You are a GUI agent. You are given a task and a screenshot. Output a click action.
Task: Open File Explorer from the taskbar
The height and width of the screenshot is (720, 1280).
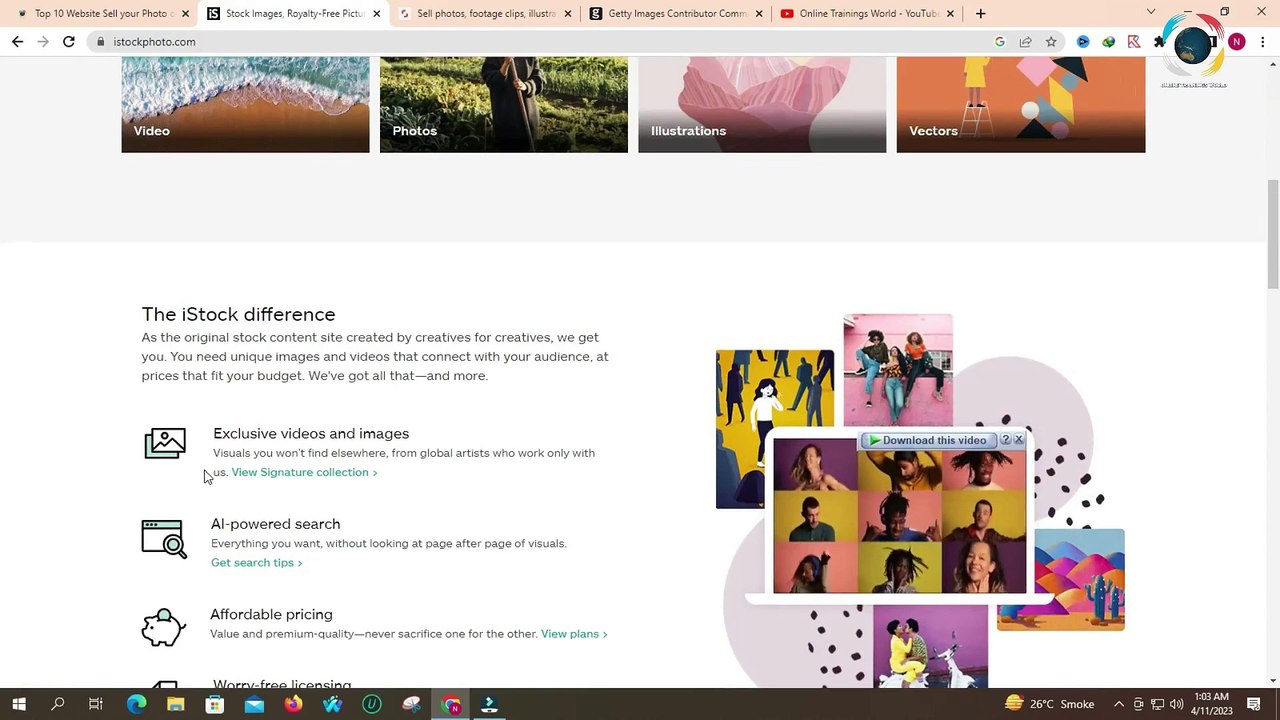click(x=175, y=704)
